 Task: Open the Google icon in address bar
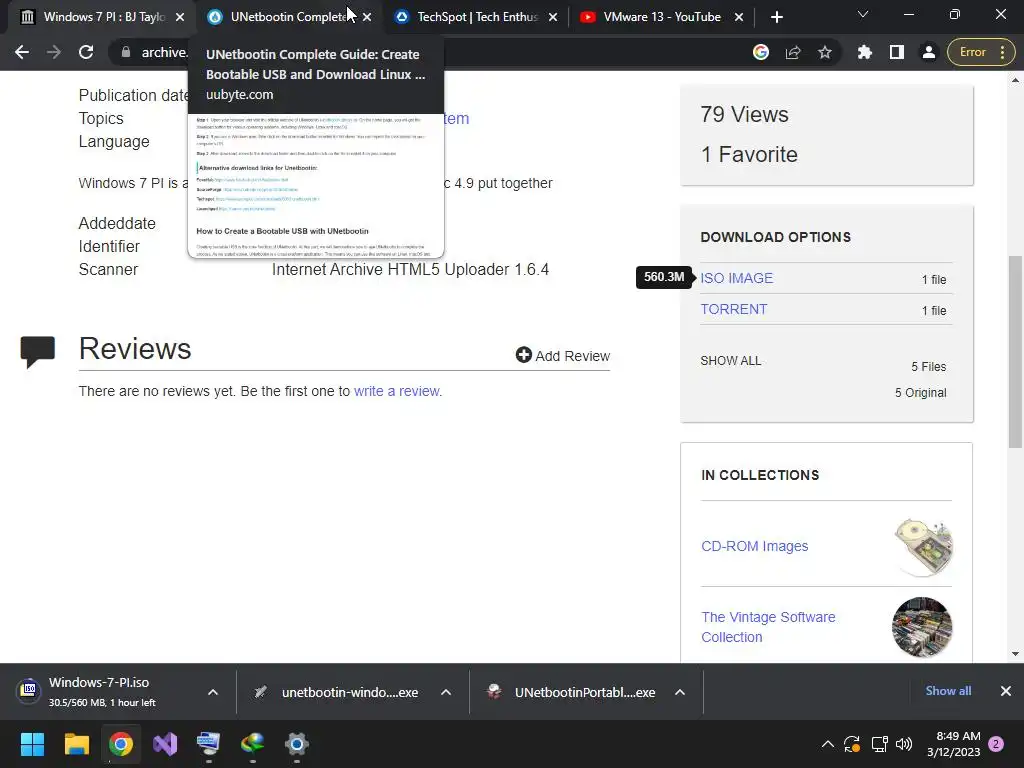point(761,52)
